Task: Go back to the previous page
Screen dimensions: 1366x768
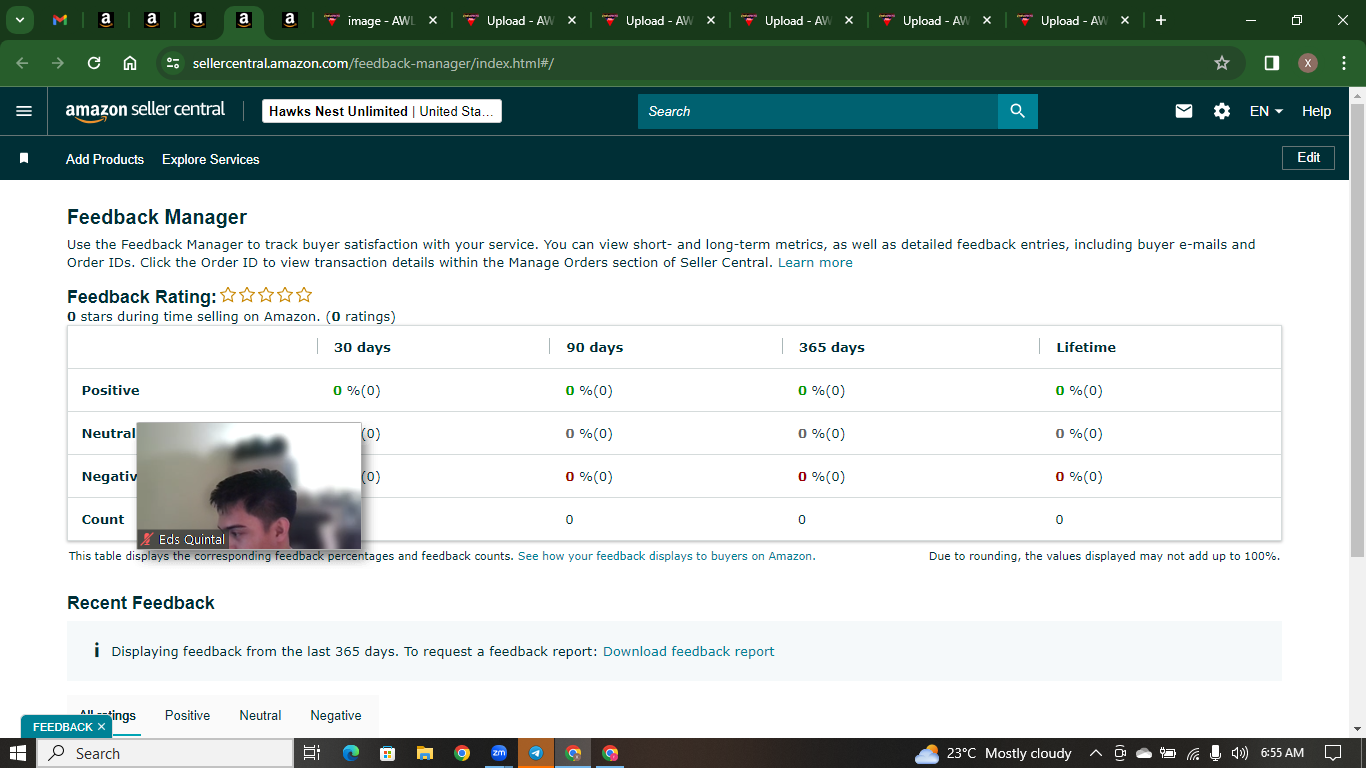Action: (23, 63)
